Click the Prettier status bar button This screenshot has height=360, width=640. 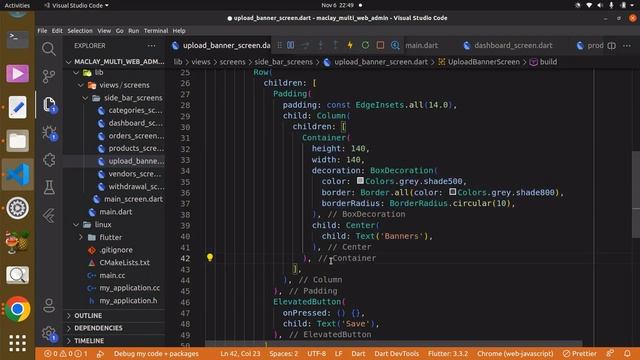(x=580, y=353)
